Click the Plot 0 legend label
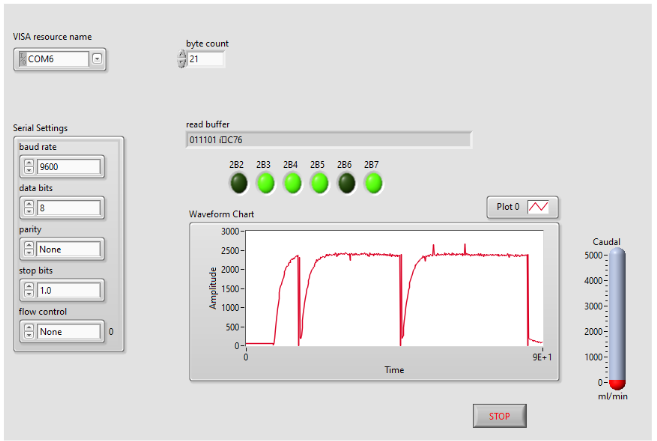This screenshot has width=657, height=441. (x=508, y=207)
